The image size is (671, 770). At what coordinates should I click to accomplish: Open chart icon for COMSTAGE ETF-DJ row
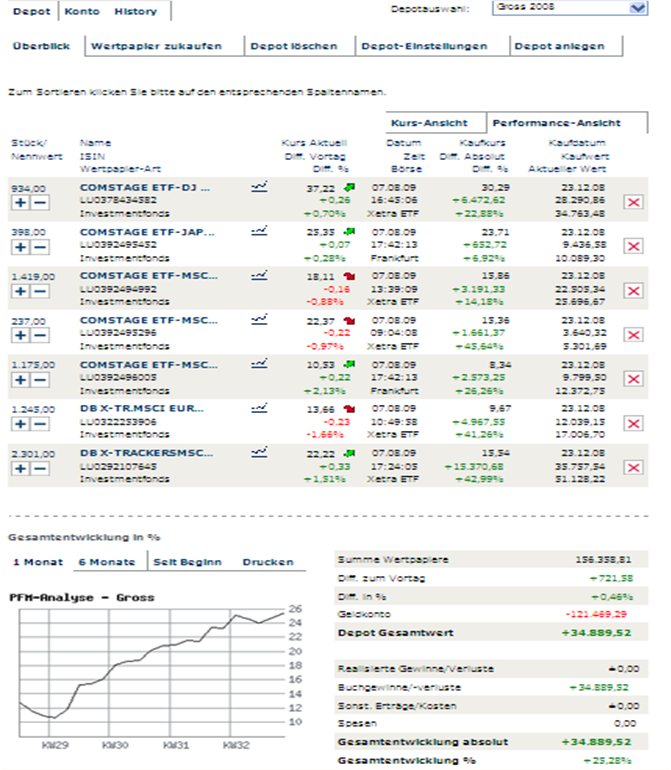(x=259, y=186)
